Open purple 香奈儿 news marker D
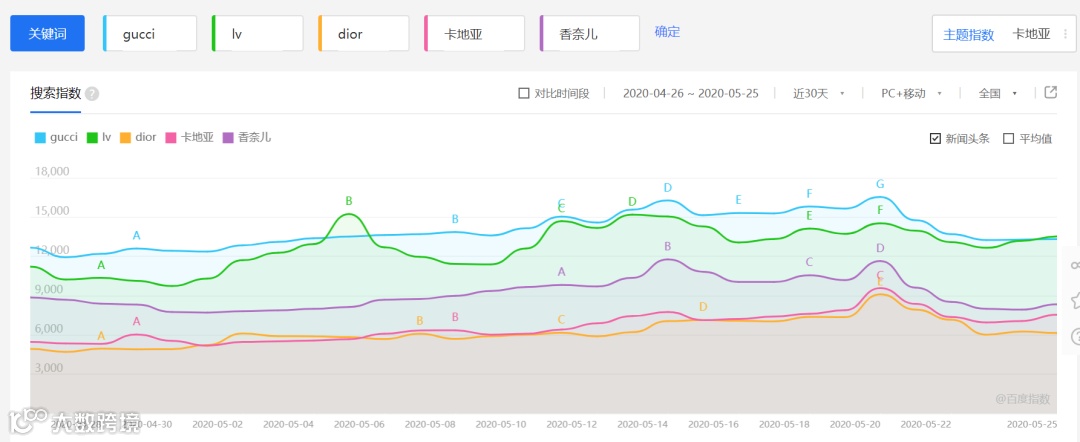 pyautogui.click(x=880, y=248)
